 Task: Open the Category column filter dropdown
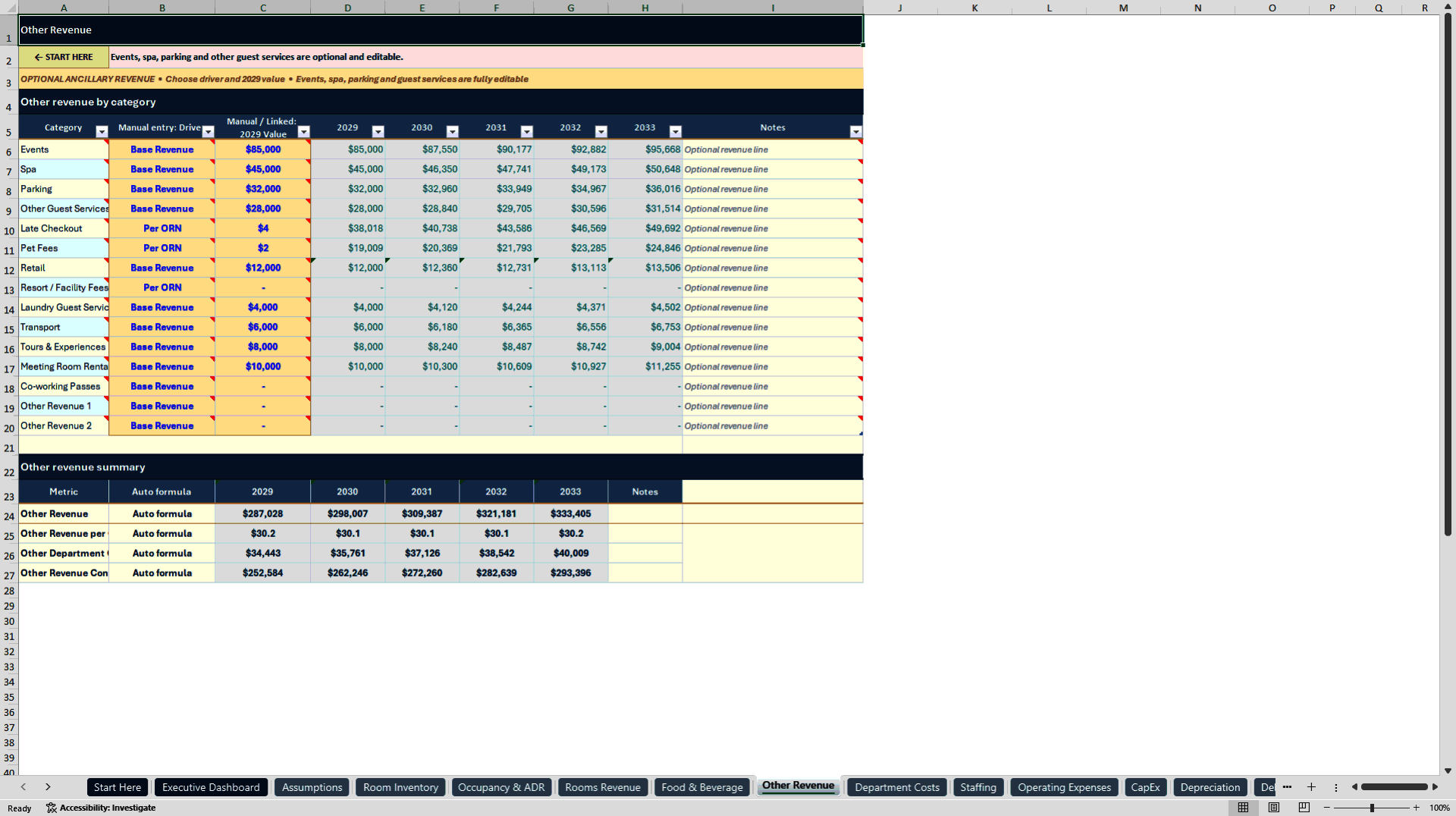click(102, 132)
